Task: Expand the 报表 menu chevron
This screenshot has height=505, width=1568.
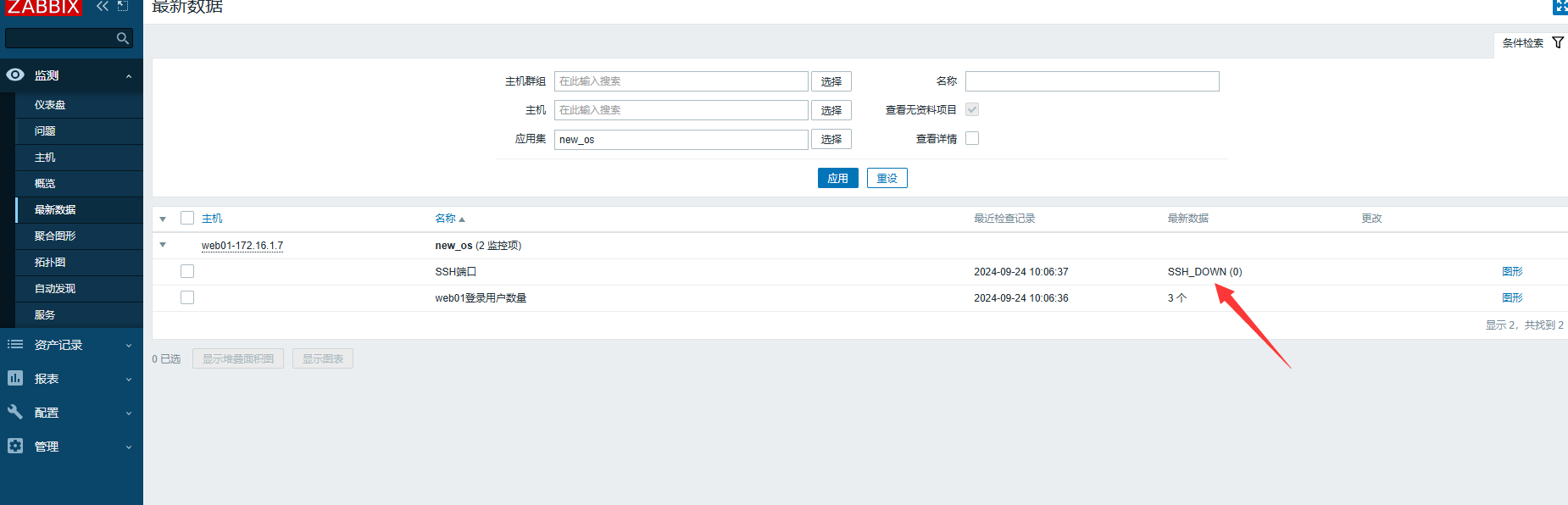Action: (129, 380)
